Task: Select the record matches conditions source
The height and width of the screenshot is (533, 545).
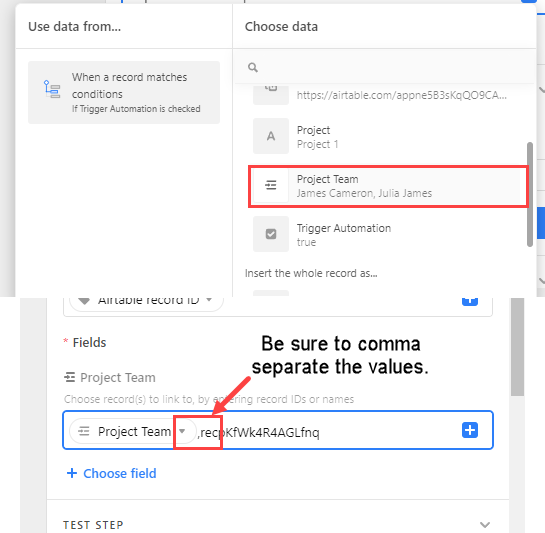Action: (x=124, y=92)
